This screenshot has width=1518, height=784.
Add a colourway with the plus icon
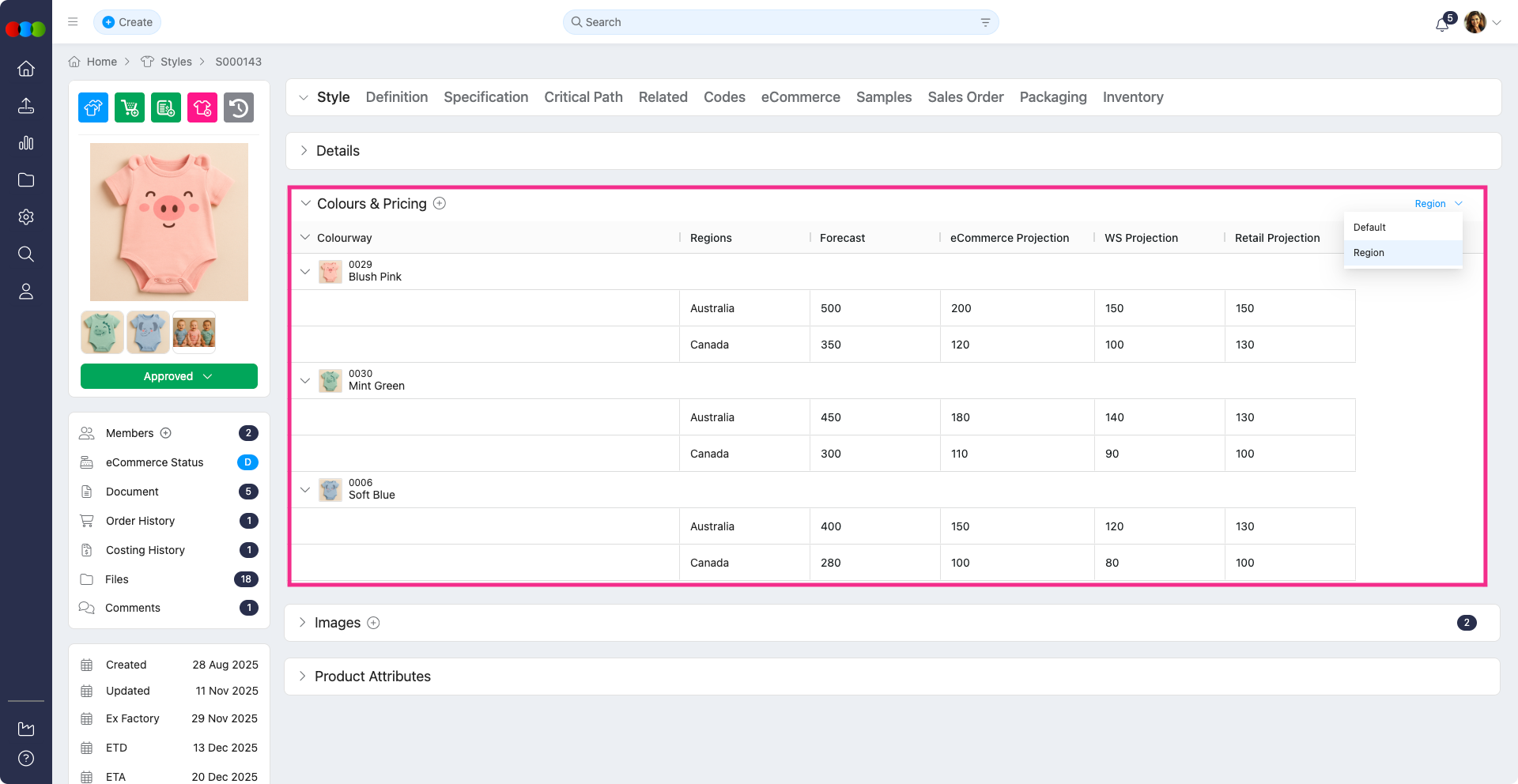click(x=440, y=203)
